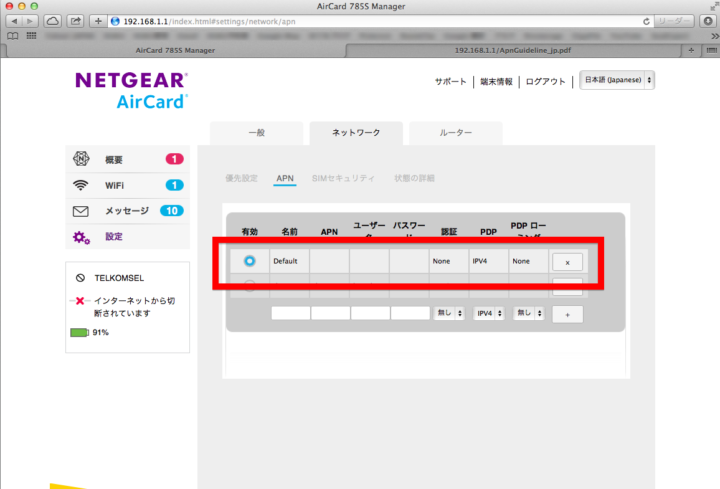Select the Default APN radio button
The height and width of the screenshot is (489, 720).
coord(249,261)
